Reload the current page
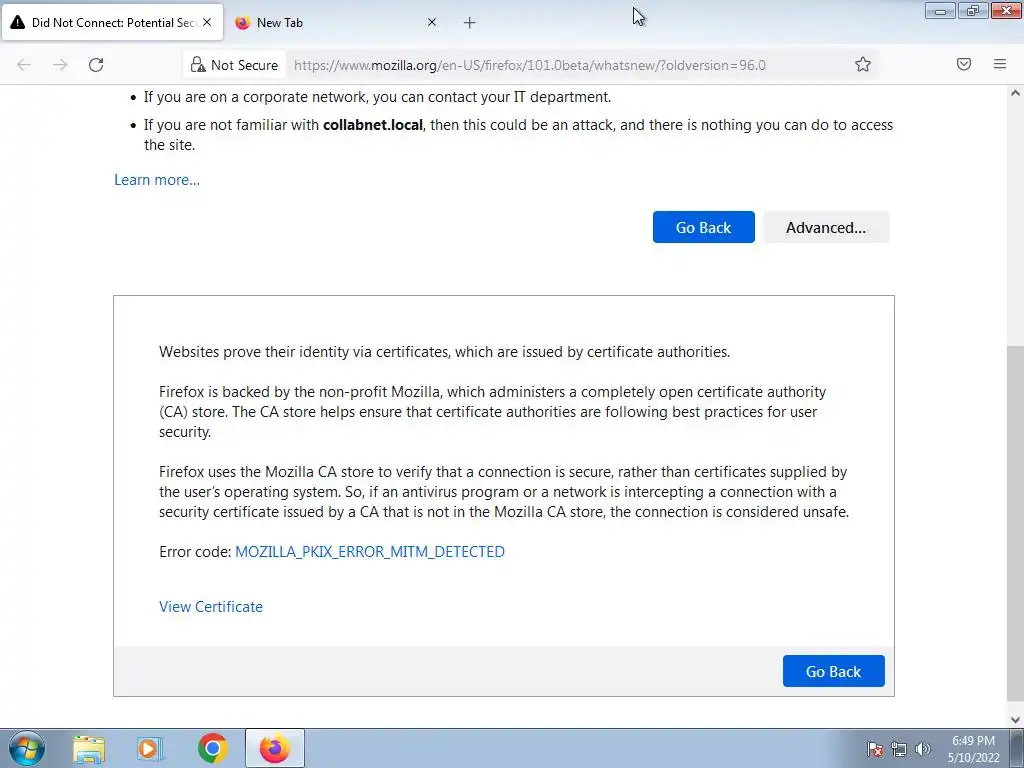The width and height of the screenshot is (1024, 768). pos(96,65)
